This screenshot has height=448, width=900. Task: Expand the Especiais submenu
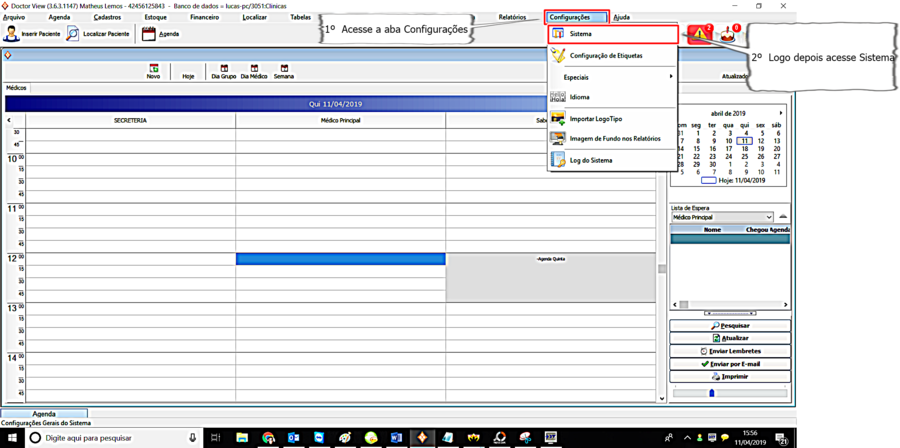[612, 77]
